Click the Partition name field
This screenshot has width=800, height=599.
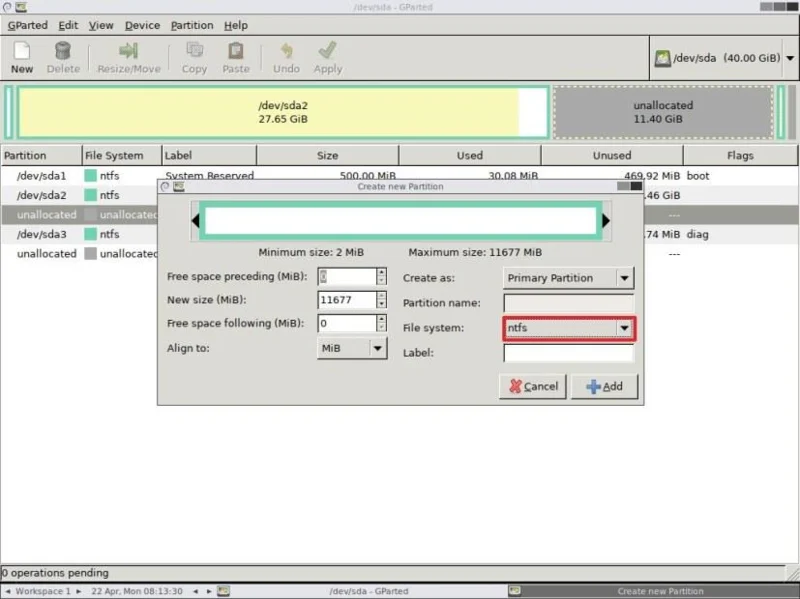click(568, 303)
